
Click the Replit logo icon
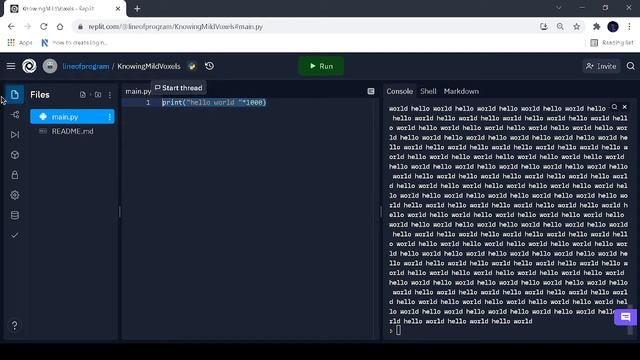click(x=29, y=66)
